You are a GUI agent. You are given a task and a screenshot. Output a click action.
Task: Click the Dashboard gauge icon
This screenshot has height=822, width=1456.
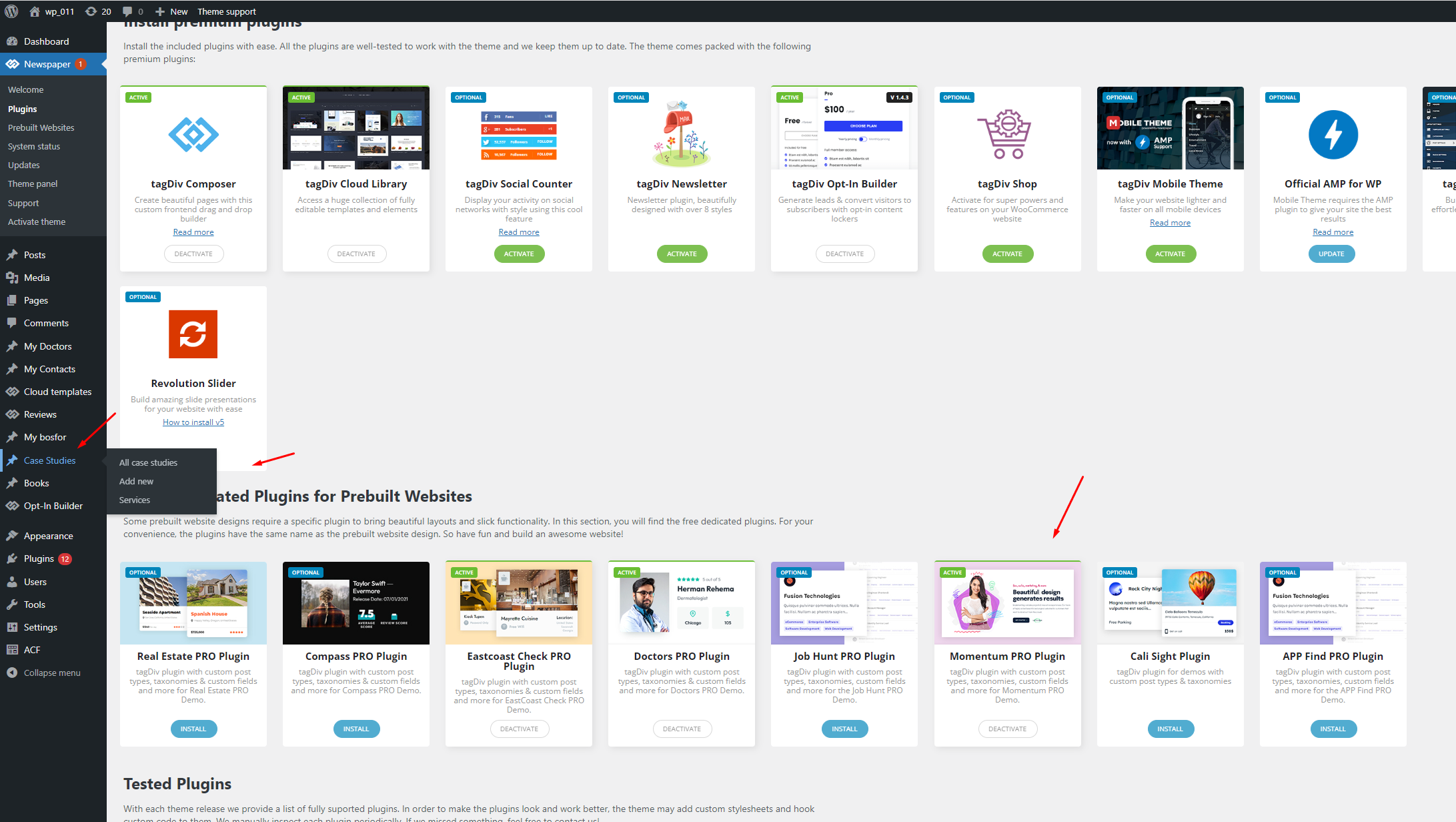click(x=12, y=41)
